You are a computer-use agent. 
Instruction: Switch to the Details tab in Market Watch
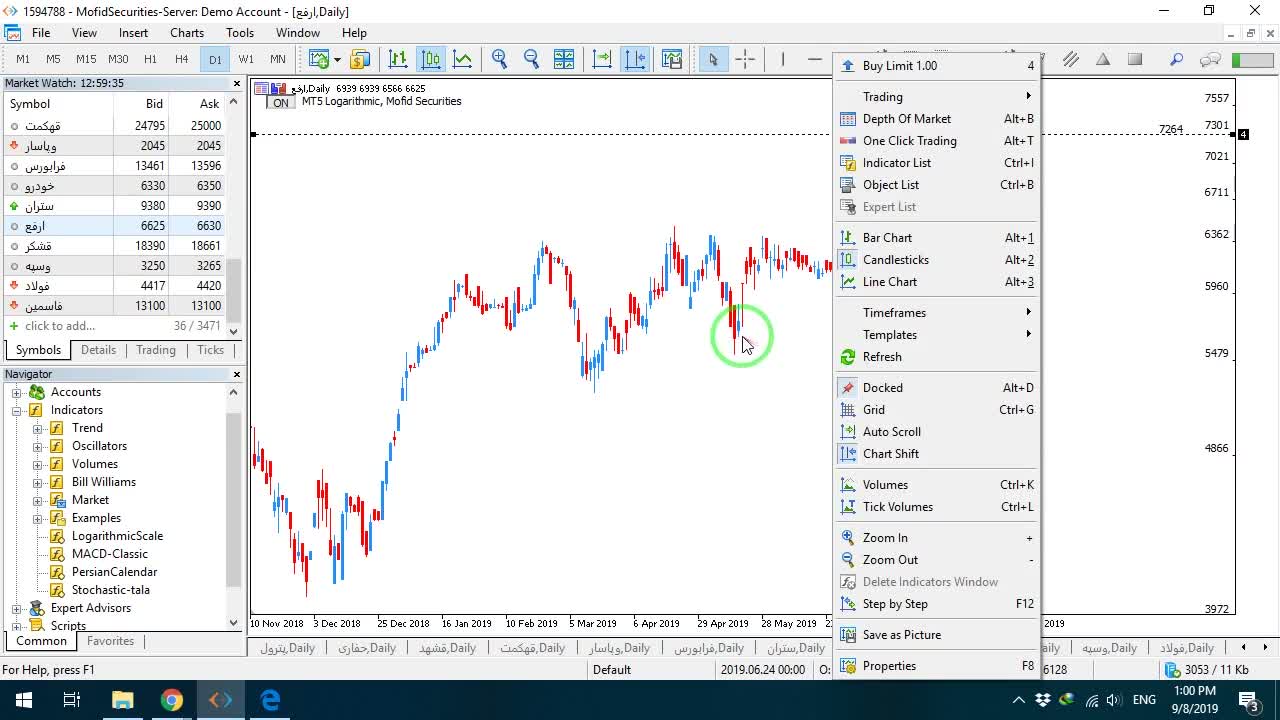tap(98, 350)
